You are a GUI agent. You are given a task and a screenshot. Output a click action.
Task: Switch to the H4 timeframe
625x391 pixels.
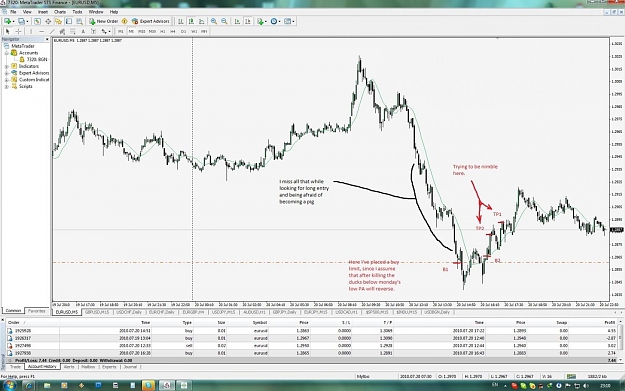click(173, 31)
